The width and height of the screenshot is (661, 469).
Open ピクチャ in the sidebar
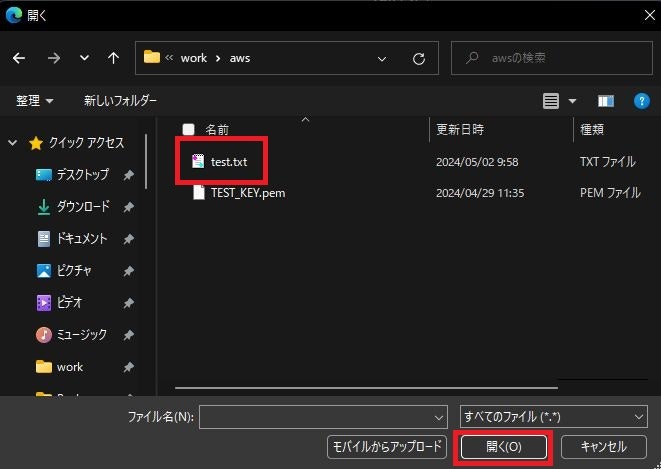pos(74,271)
